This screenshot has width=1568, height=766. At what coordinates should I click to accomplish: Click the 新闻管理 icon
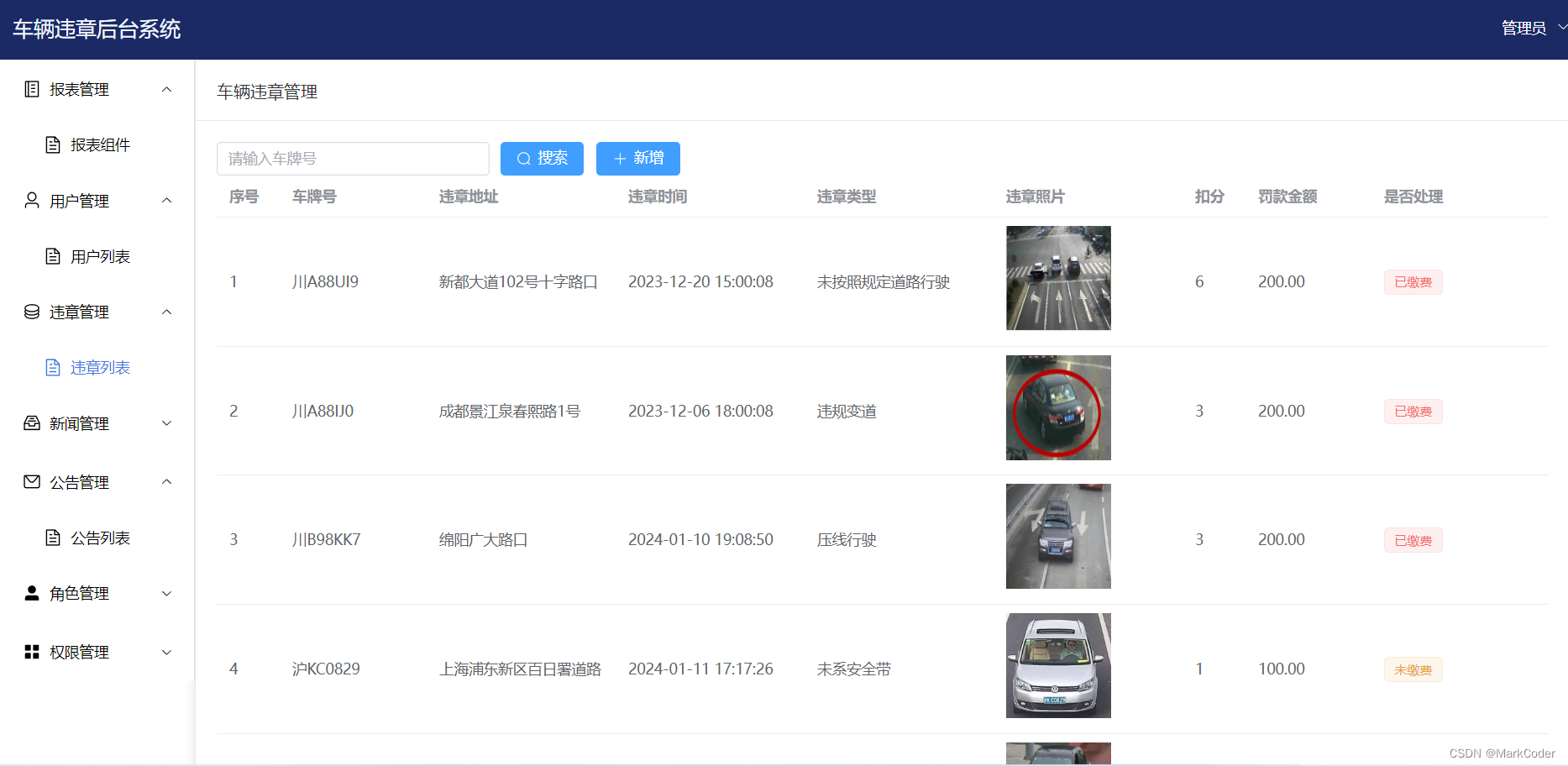coord(32,423)
